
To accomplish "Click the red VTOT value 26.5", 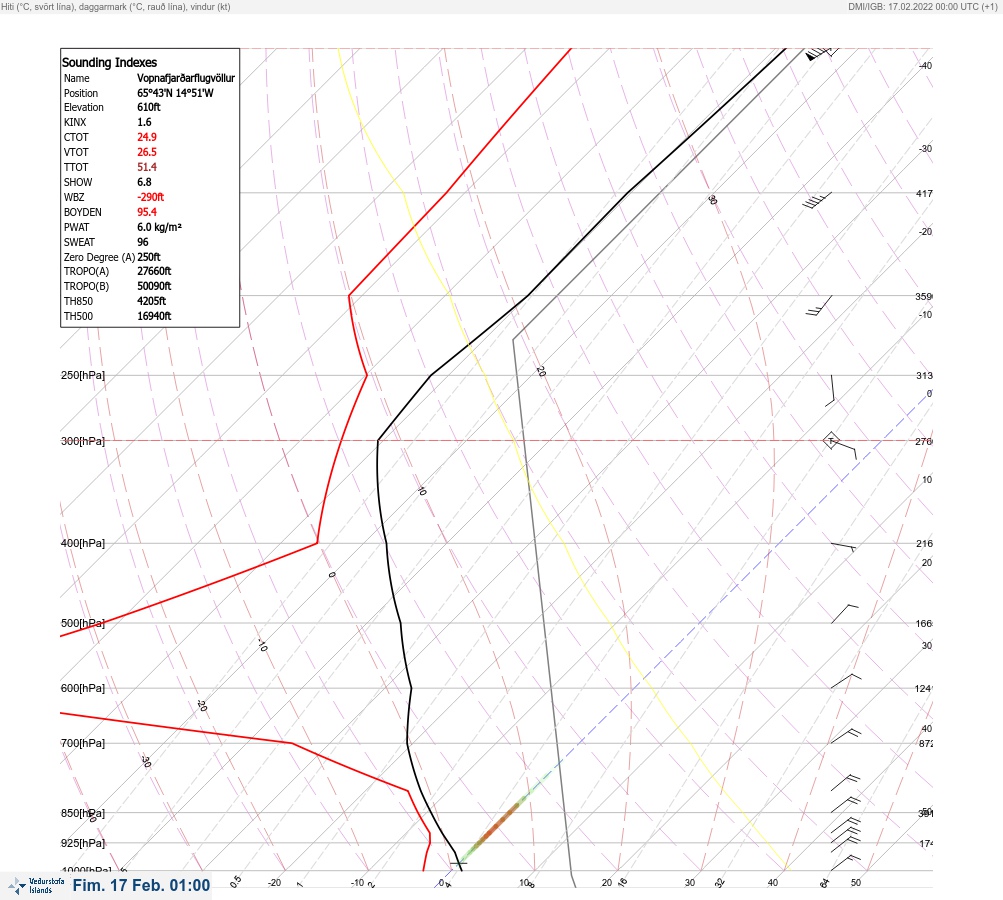I will pyautogui.click(x=146, y=152).
